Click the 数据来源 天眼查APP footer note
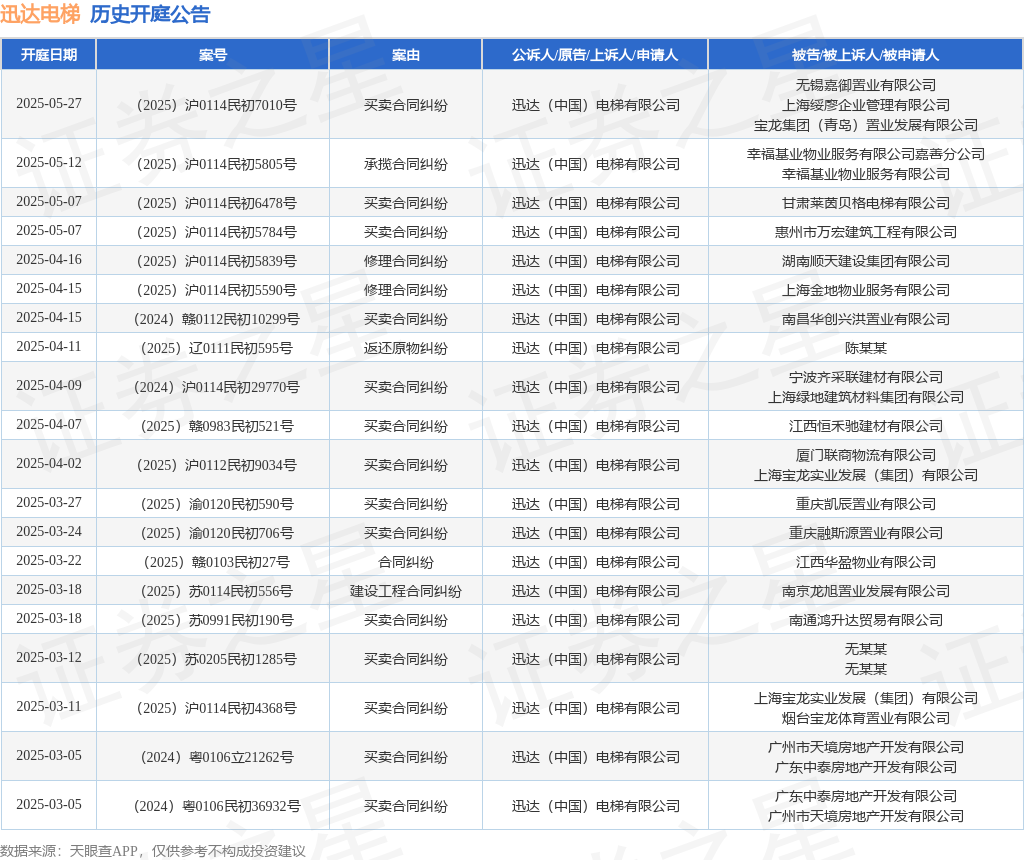Viewport: 1024px width, 860px height. pos(153,852)
